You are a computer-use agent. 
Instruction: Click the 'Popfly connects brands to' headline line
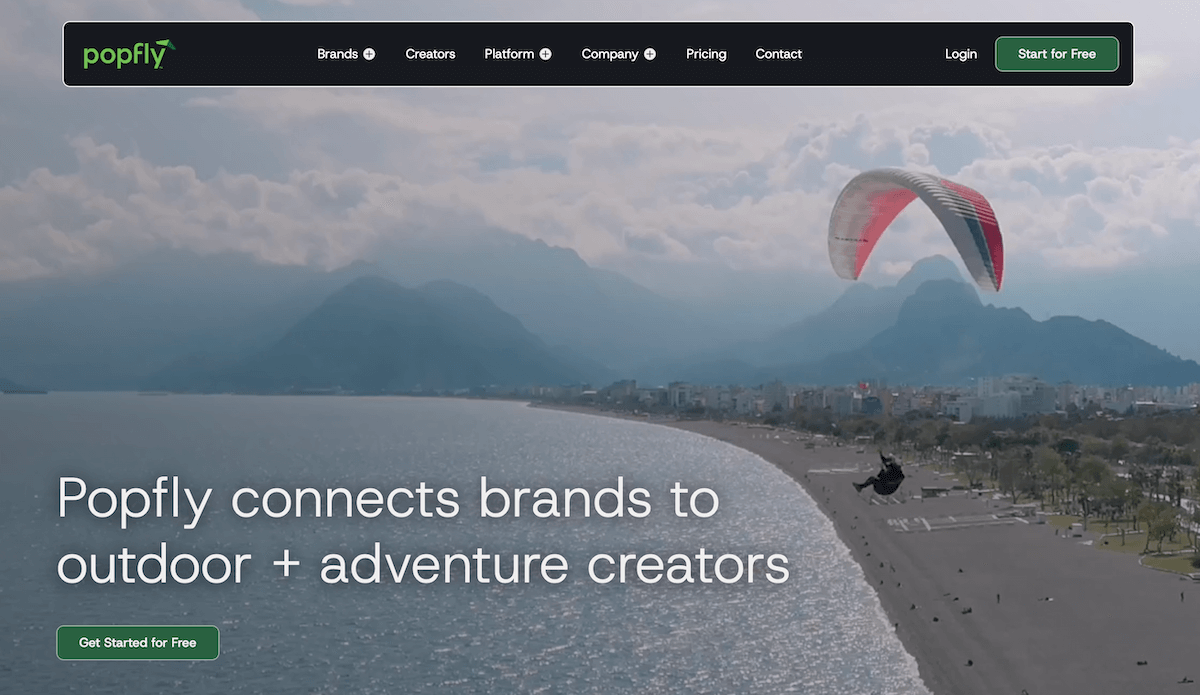388,498
